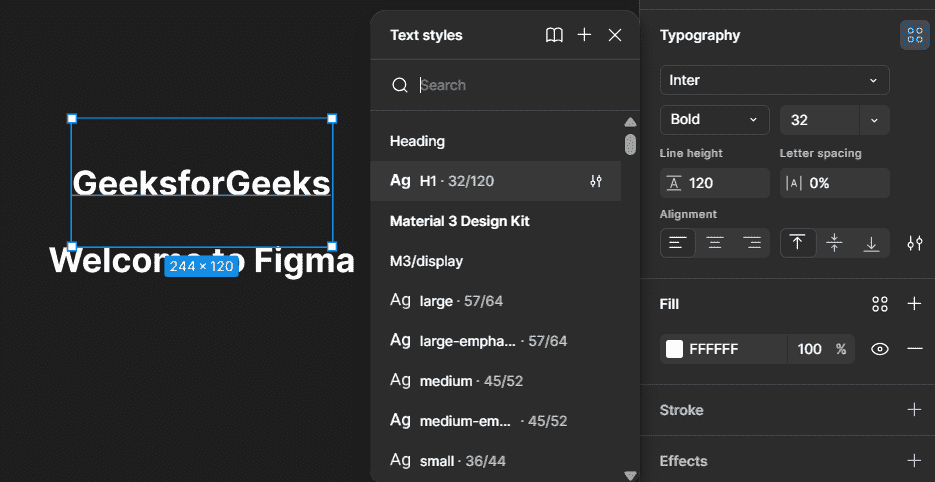This screenshot has height=482, width=935.
Task: Click top-right selection handle
Action: (332, 119)
